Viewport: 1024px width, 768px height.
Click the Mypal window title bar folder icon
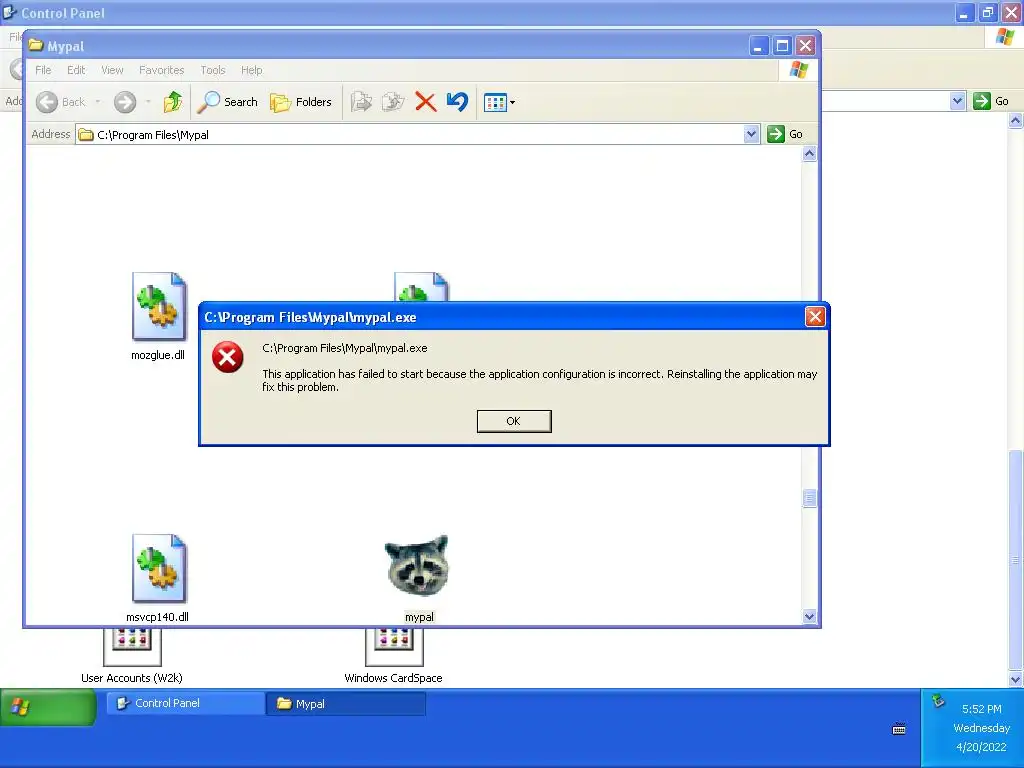coord(36,46)
